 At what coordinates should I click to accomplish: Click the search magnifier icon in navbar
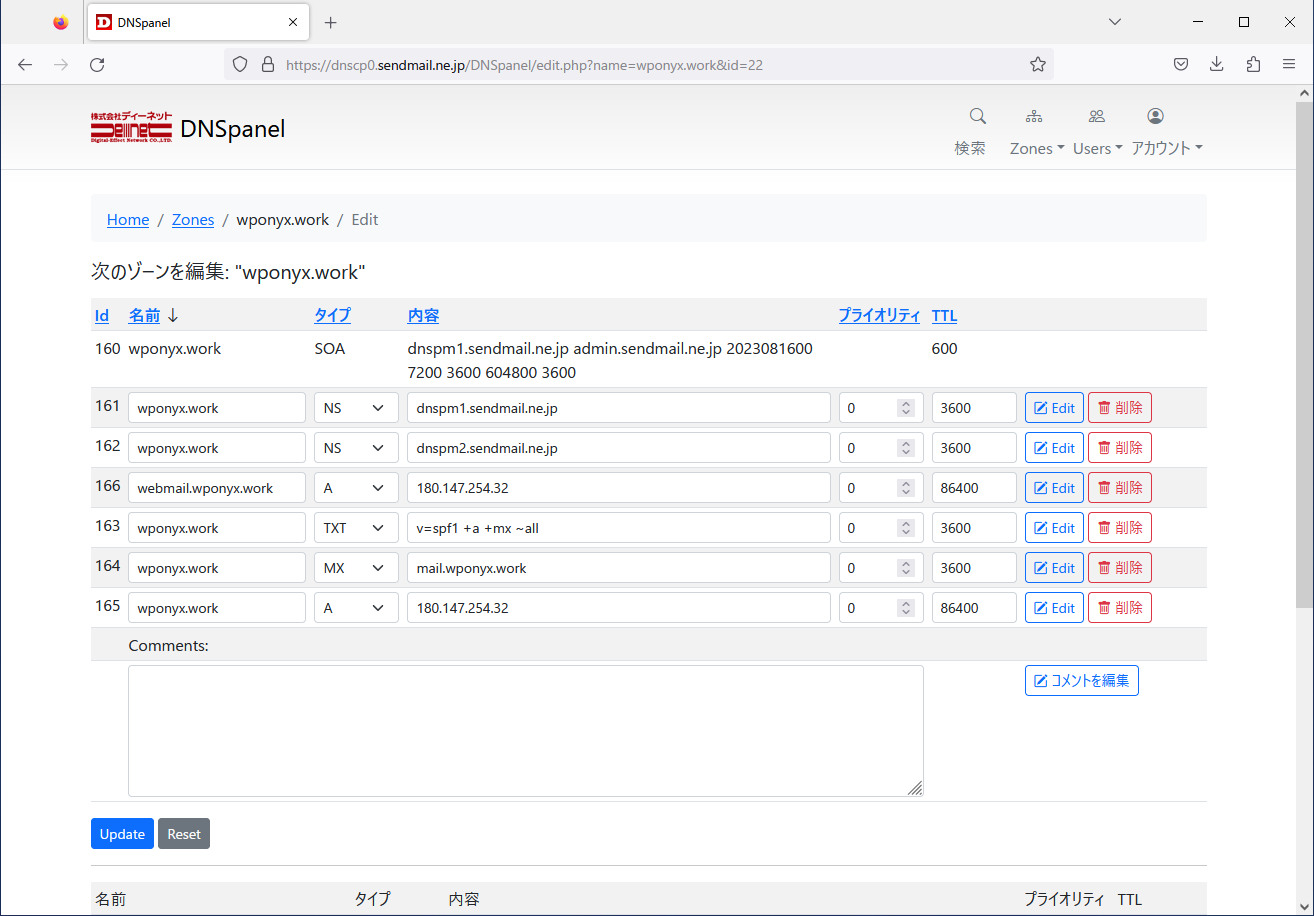[977, 116]
